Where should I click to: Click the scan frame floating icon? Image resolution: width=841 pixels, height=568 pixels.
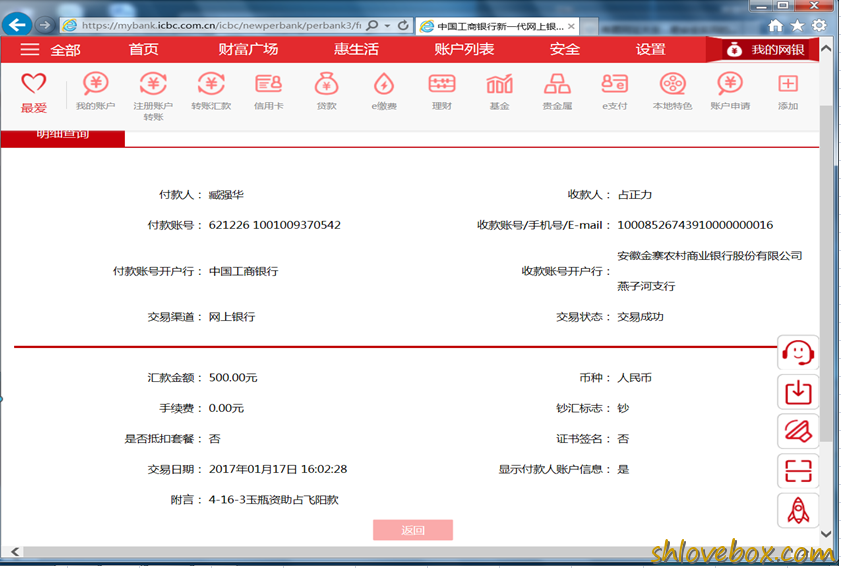point(798,471)
